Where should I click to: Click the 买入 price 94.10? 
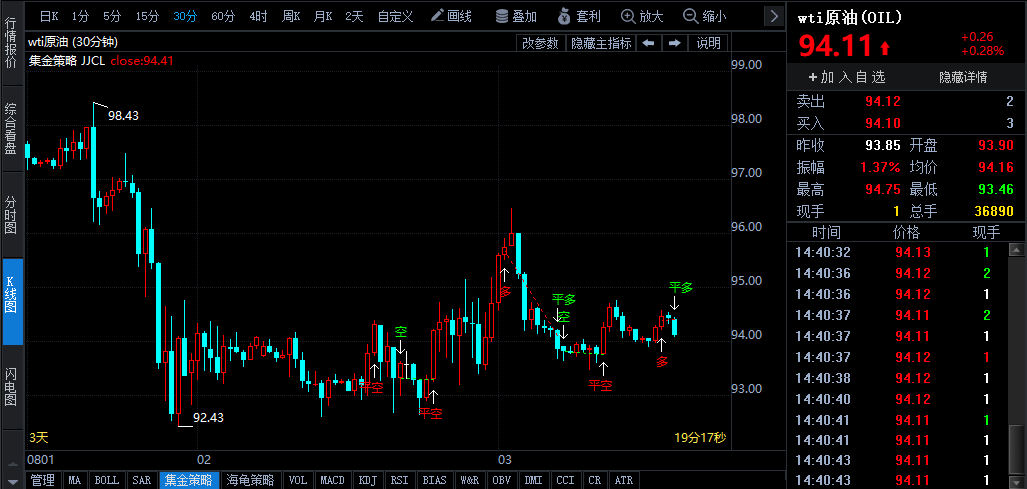(883, 123)
